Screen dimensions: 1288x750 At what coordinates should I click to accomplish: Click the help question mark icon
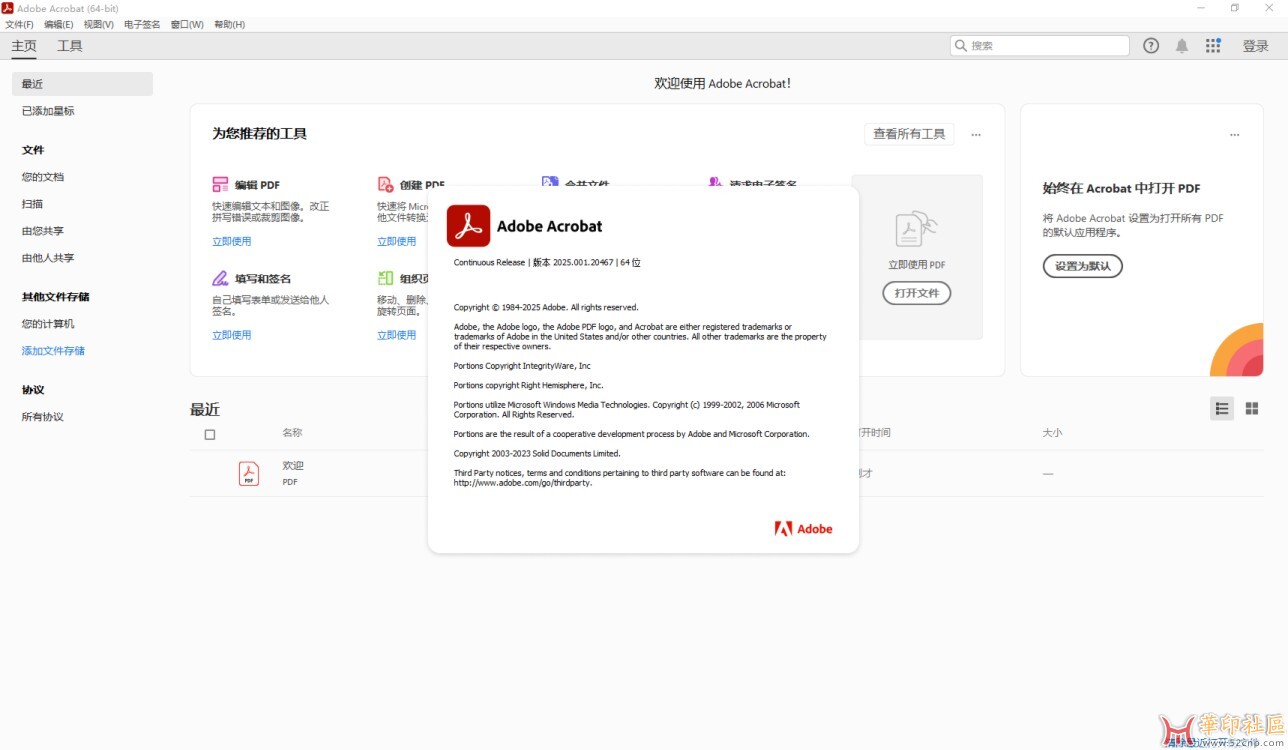1151,46
